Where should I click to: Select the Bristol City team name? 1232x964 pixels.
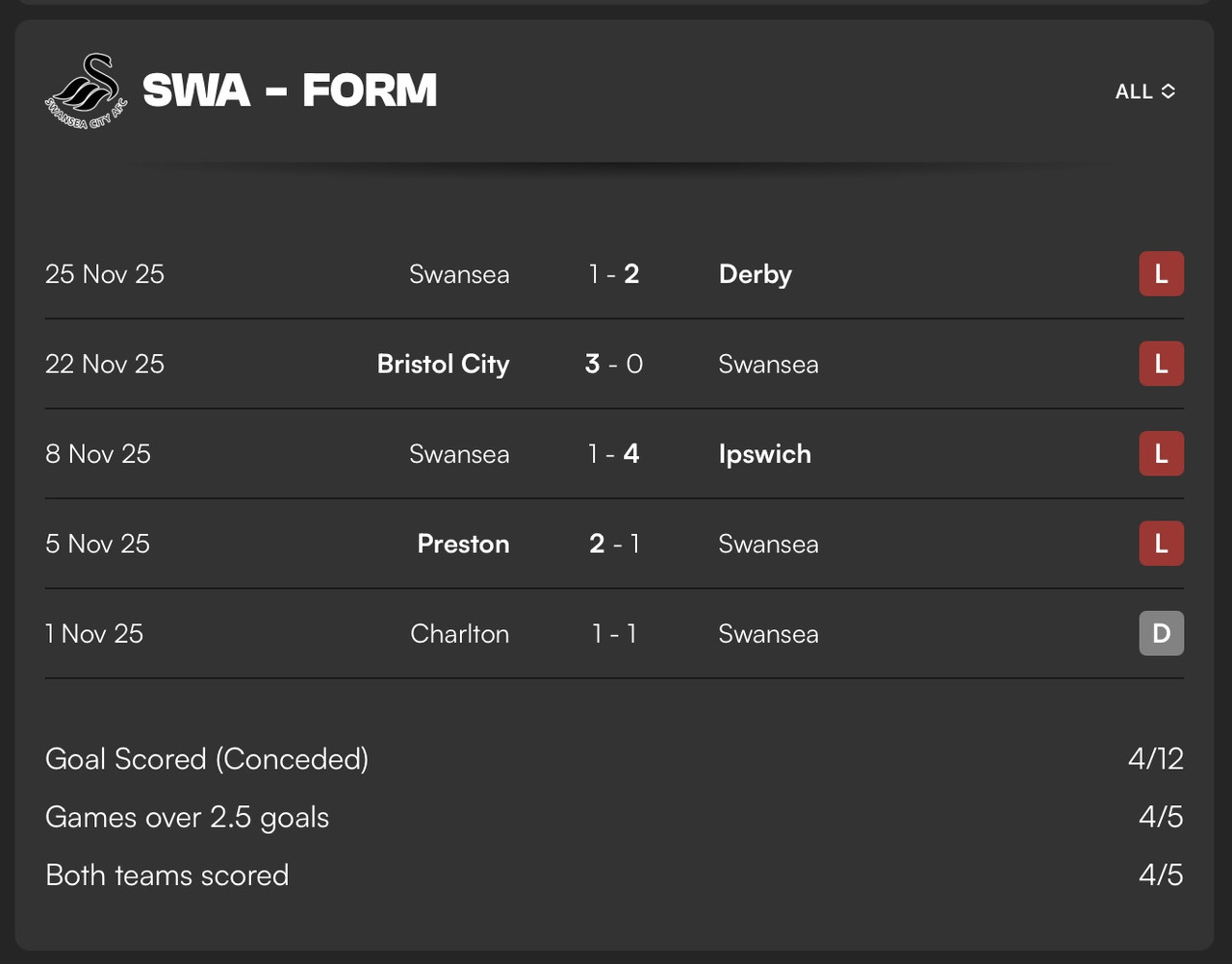[x=443, y=365]
